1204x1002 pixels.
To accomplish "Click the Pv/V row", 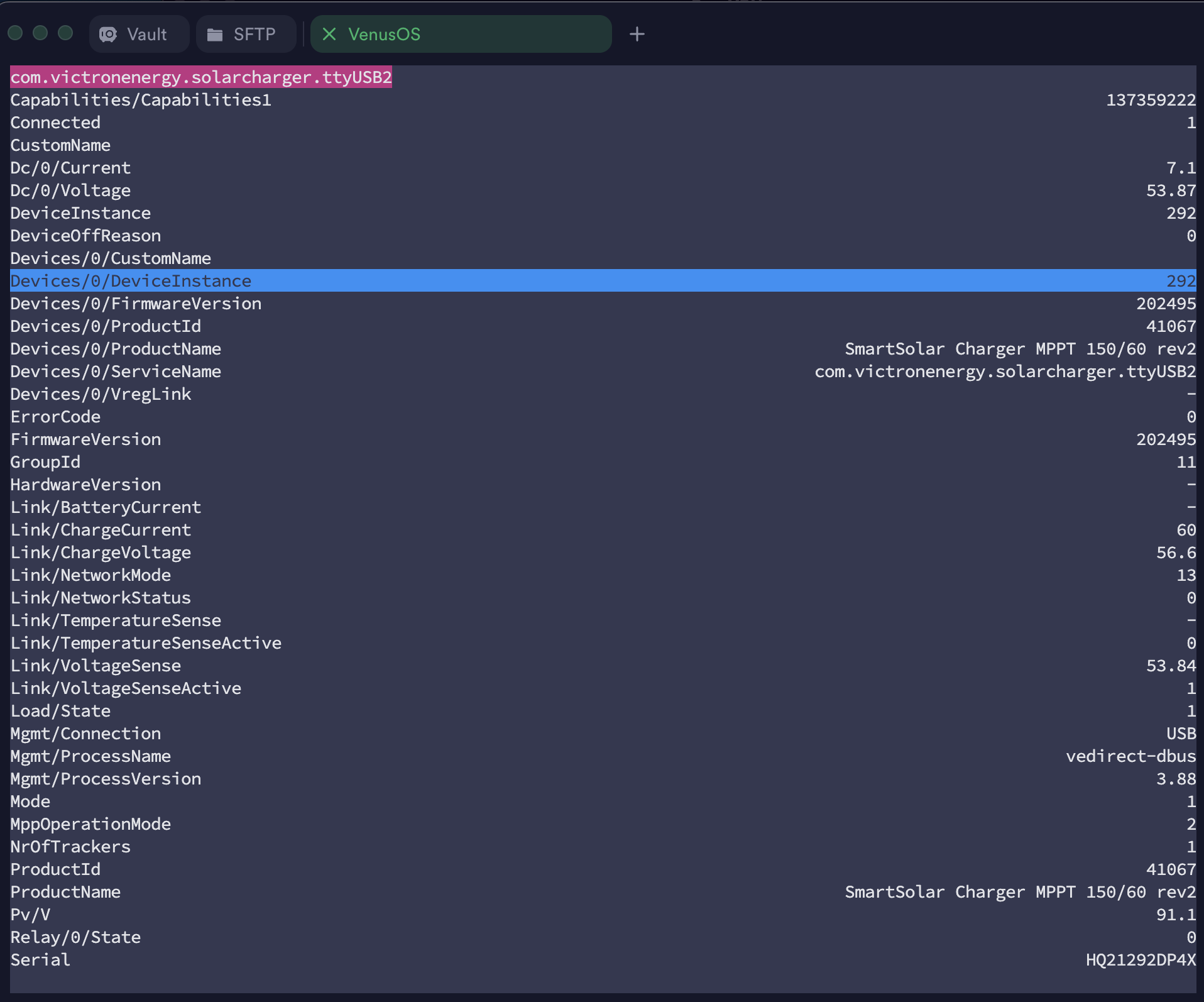I will [30, 915].
